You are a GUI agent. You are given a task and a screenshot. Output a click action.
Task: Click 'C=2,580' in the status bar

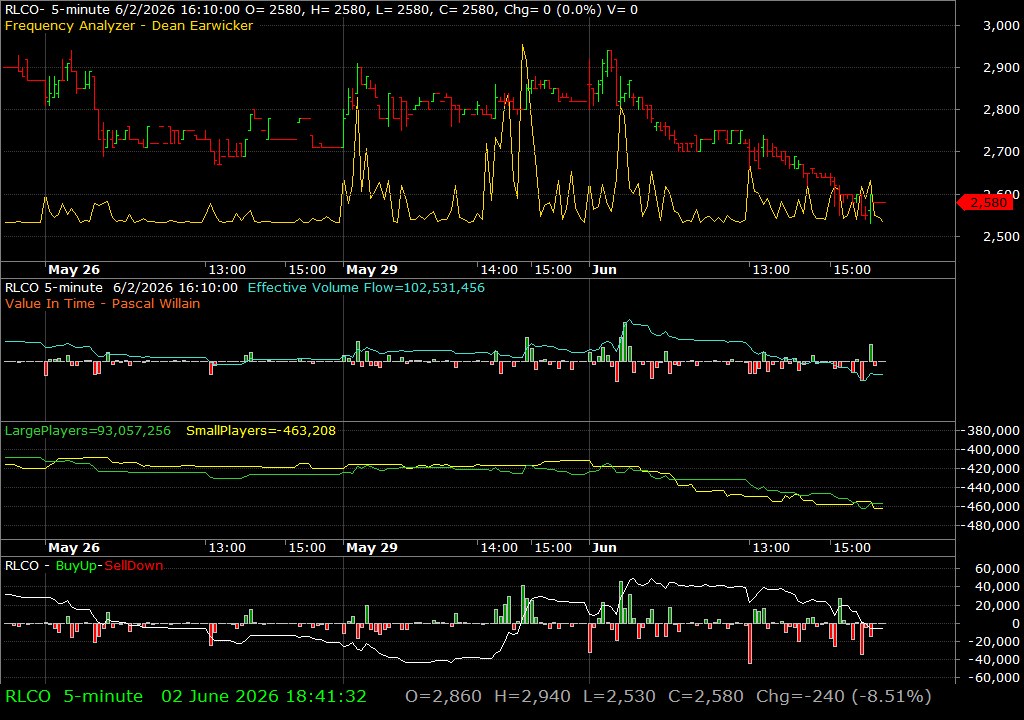click(706, 696)
